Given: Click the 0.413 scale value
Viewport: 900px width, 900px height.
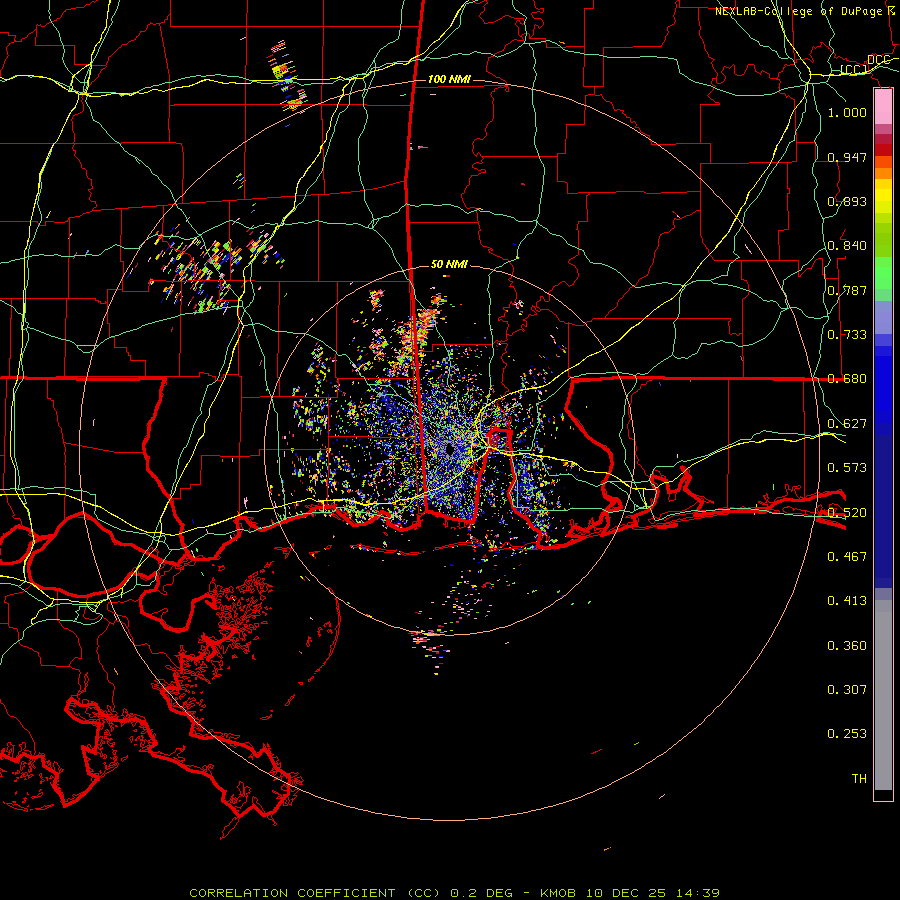Looking at the screenshot, I should pos(847,601).
